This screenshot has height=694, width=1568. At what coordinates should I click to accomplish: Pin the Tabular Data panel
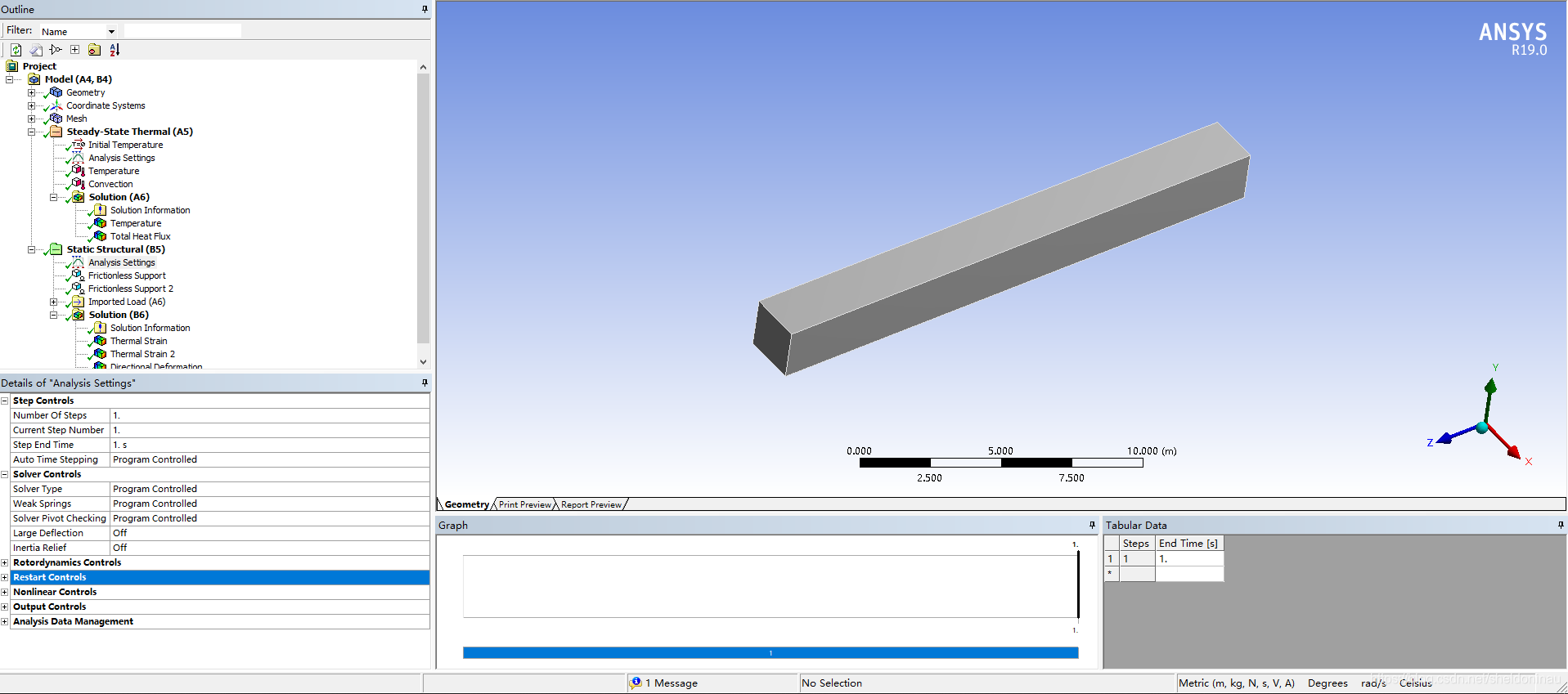click(x=1561, y=525)
